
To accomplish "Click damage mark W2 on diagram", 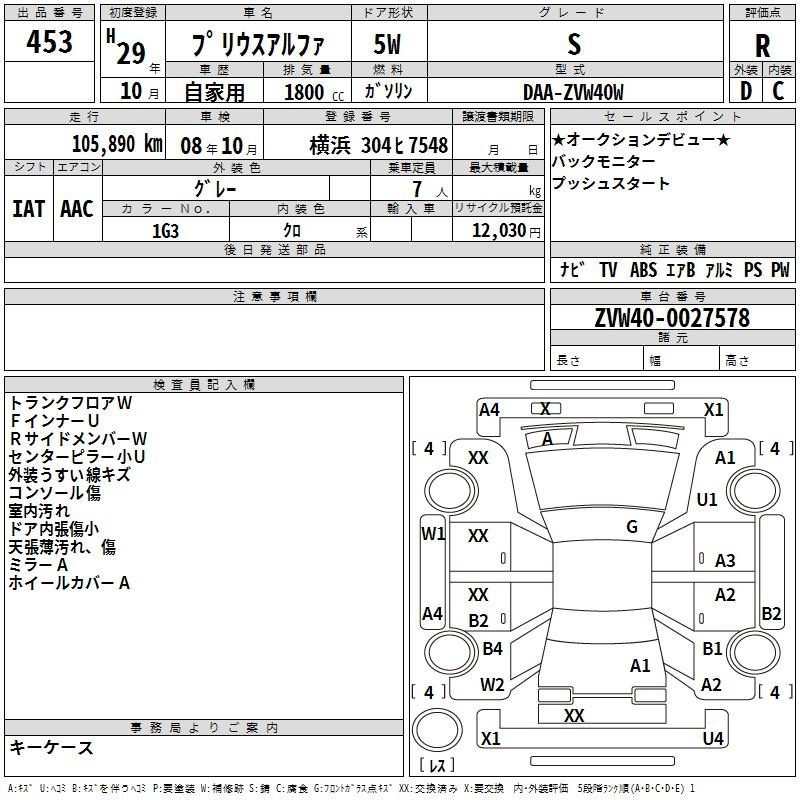I will (492, 685).
